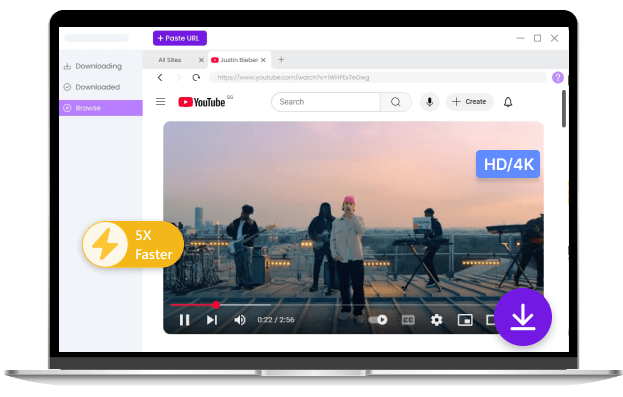Toggle the autoplay switch
623x397 pixels.
point(378,320)
